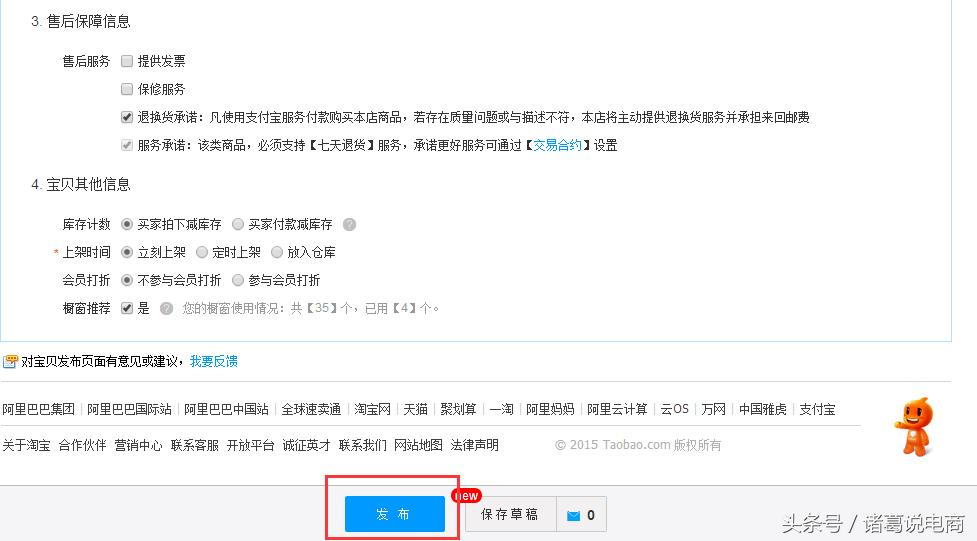Open the 一淘 footer link

501,409
